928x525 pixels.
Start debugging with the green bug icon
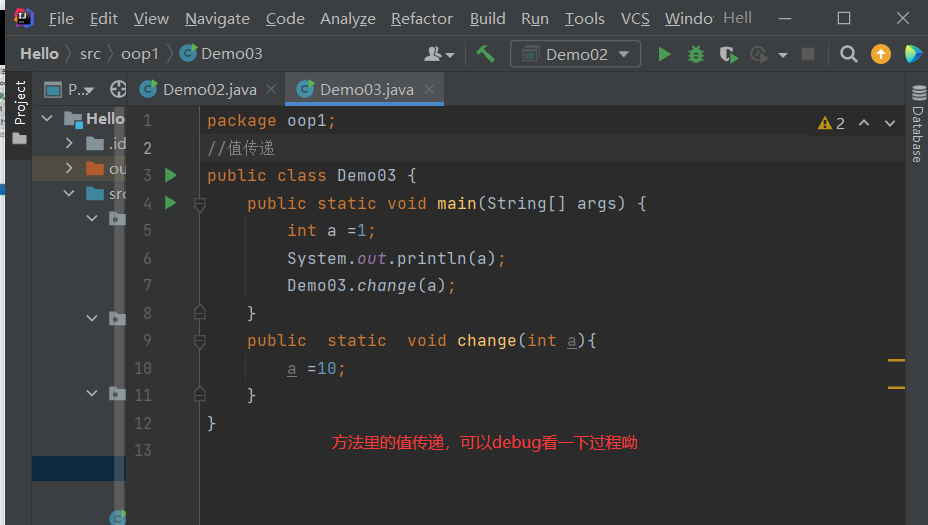click(x=696, y=54)
